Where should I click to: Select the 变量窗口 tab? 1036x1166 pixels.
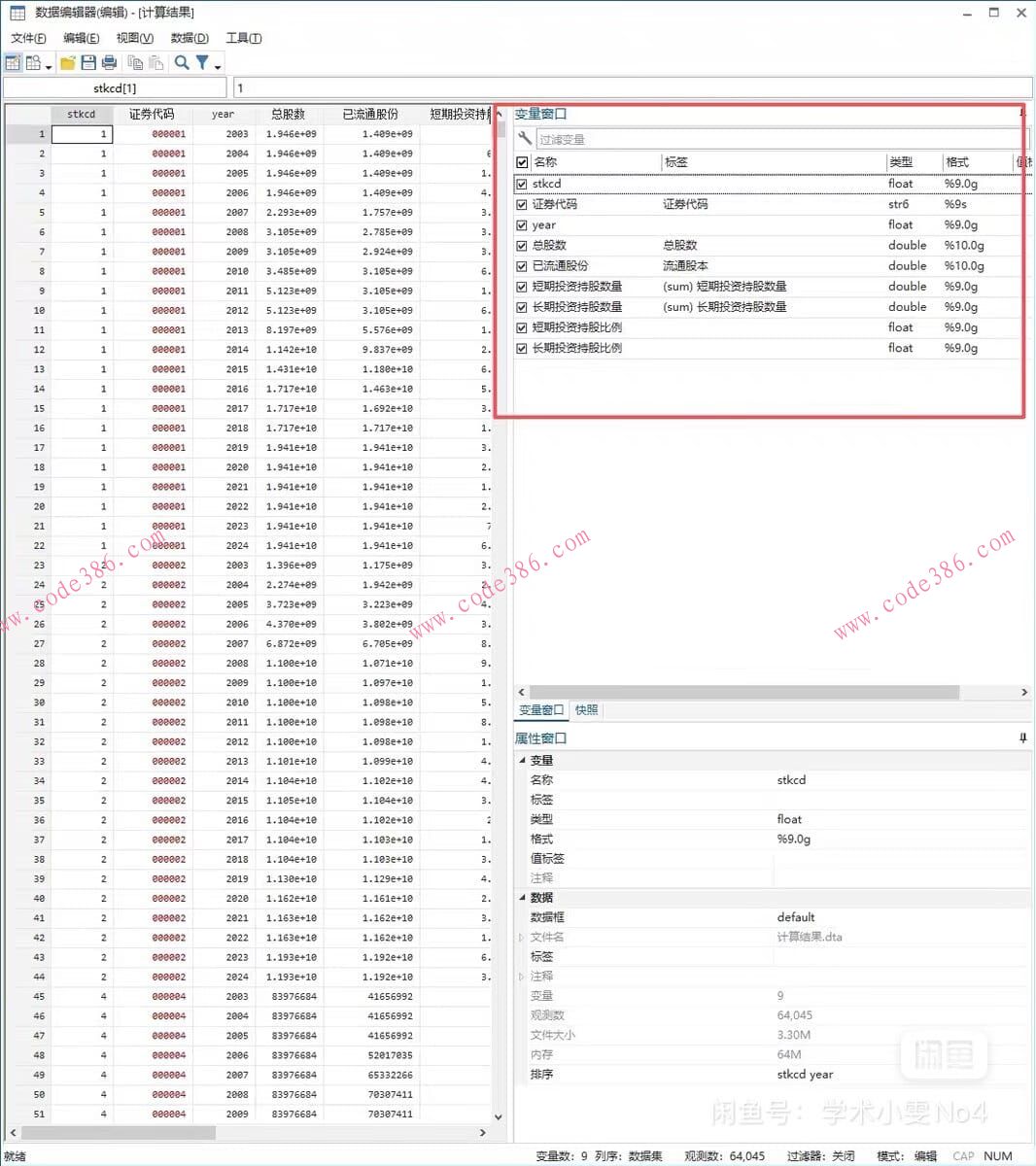[x=541, y=710]
